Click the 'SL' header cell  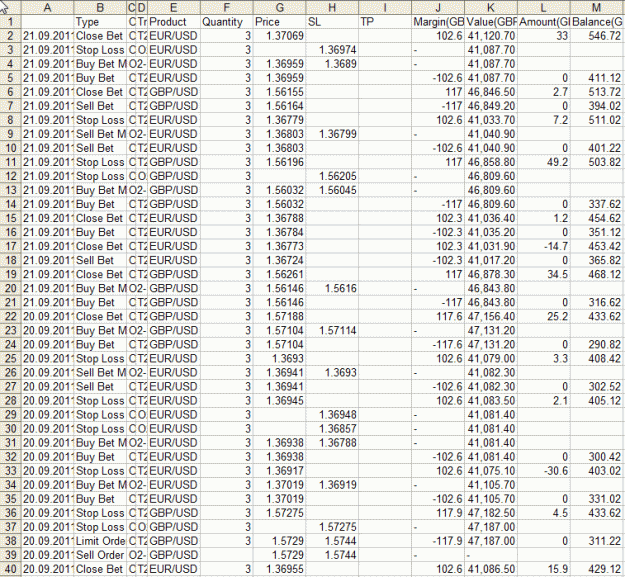click(332, 22)
